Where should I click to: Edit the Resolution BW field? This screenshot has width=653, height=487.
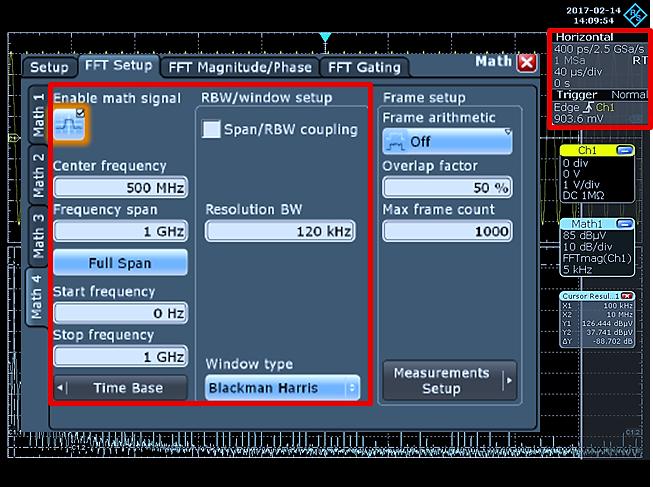(x=280, y=231)
